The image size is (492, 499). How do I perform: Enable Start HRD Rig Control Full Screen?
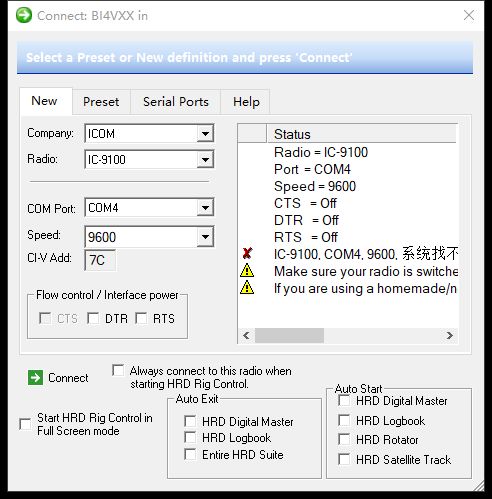(x=25, y=424)
